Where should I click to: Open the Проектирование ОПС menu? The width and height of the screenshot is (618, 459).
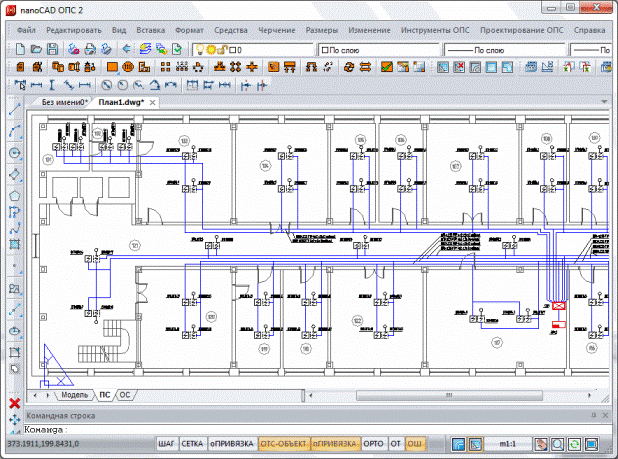click(x=521, y=30)
